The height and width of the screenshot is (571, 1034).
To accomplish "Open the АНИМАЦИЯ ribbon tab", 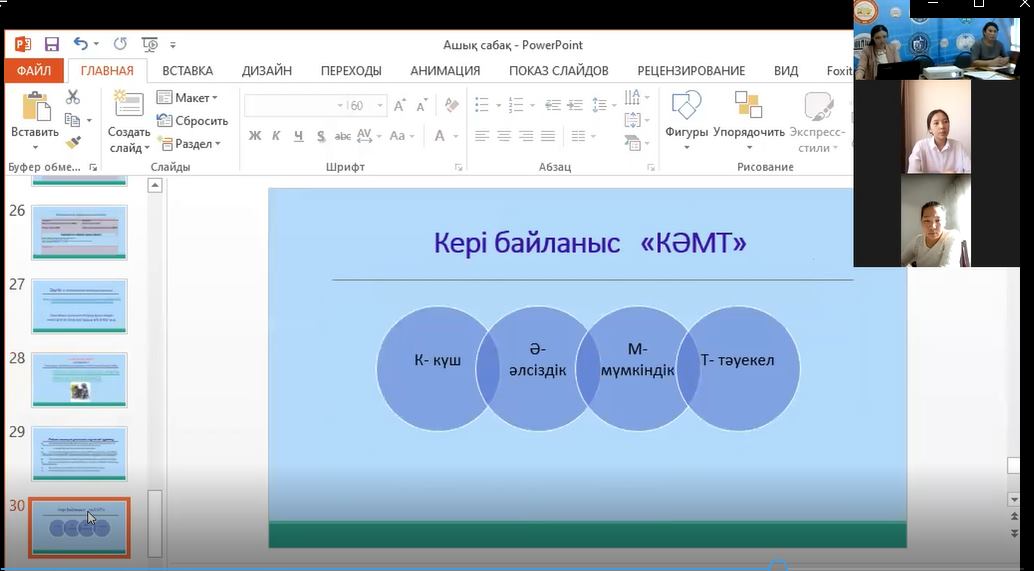I will tap(445, 71).
